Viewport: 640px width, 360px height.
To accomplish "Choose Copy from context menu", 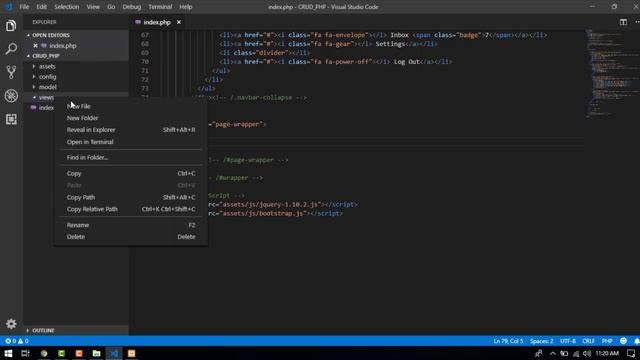I will (x=131, y=173).
